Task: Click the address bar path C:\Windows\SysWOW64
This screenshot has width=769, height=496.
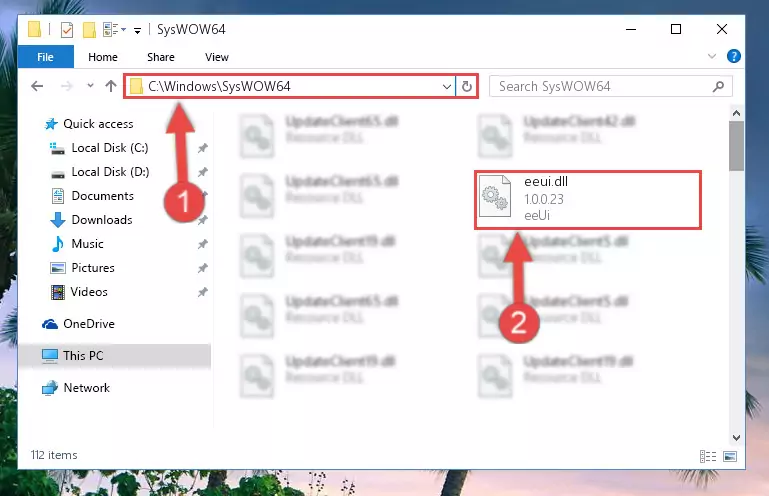Action: click(x=219, y=86)
